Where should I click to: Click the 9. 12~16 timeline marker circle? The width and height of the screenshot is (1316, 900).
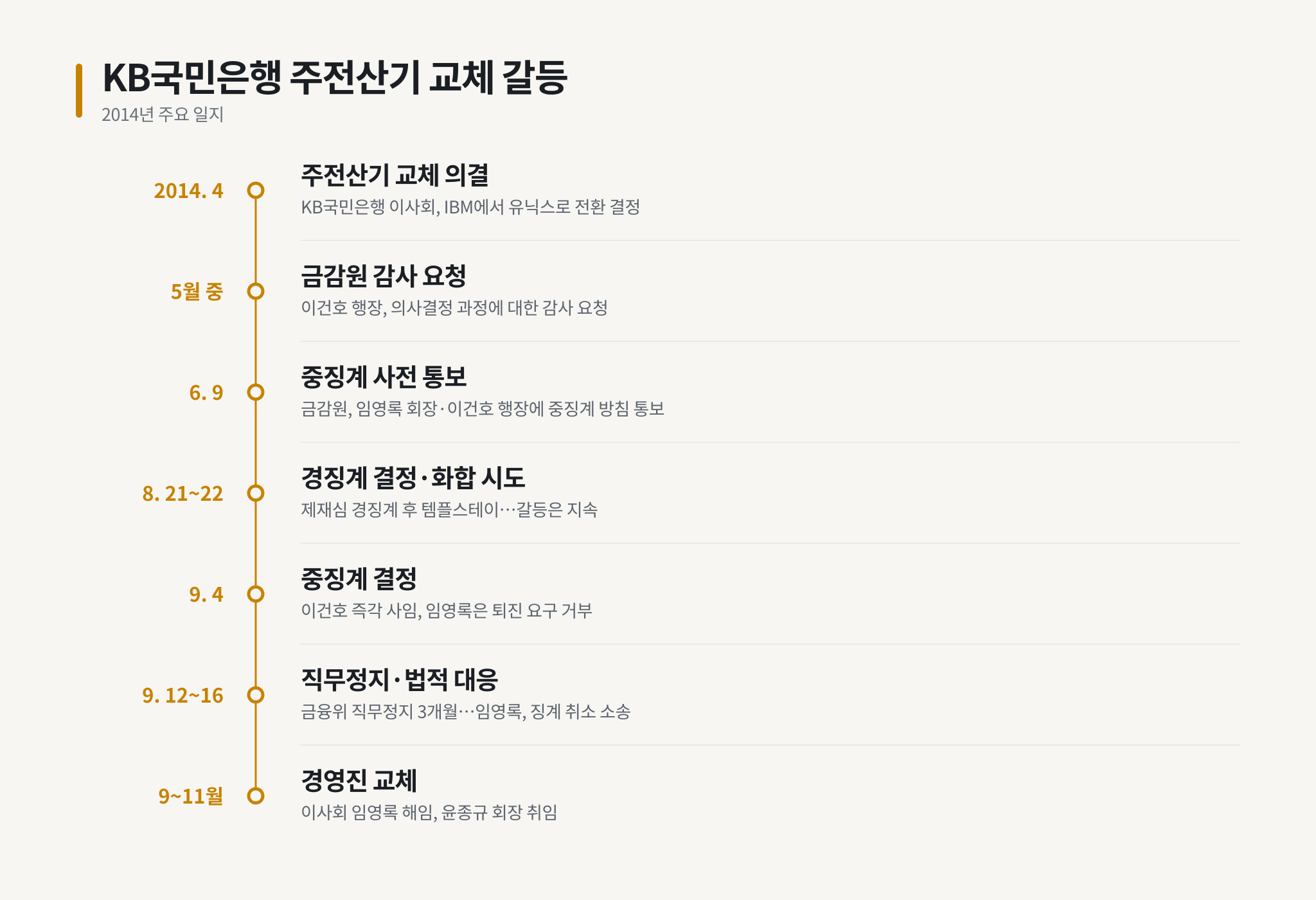[256, 695]
